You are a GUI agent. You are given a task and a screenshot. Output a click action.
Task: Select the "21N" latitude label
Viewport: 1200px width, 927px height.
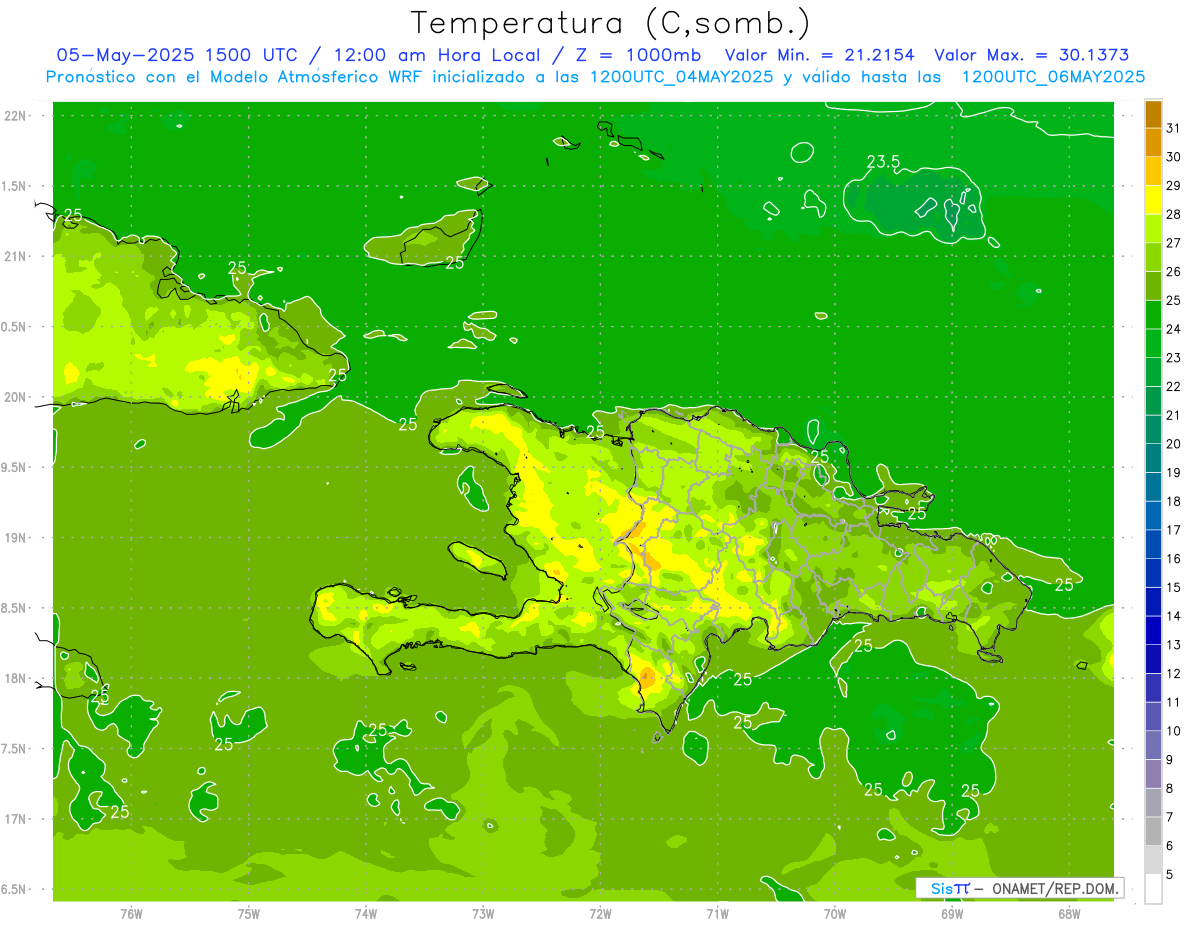click(17, 256)
